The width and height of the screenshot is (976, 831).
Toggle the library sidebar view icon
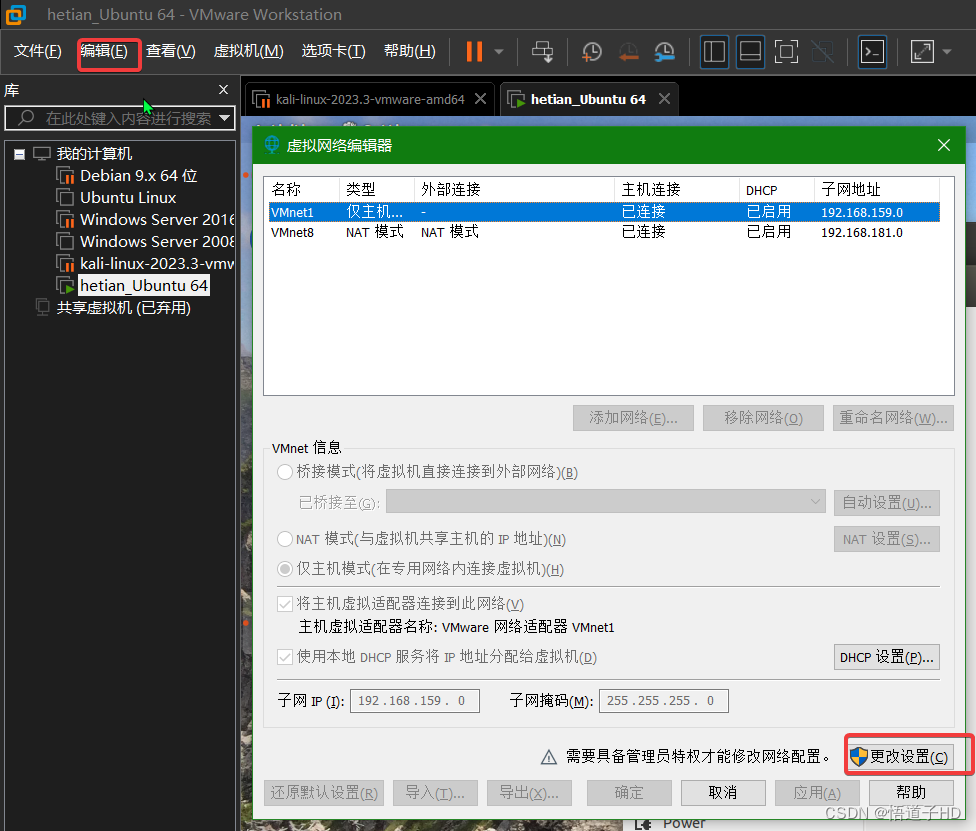[714, 52]
